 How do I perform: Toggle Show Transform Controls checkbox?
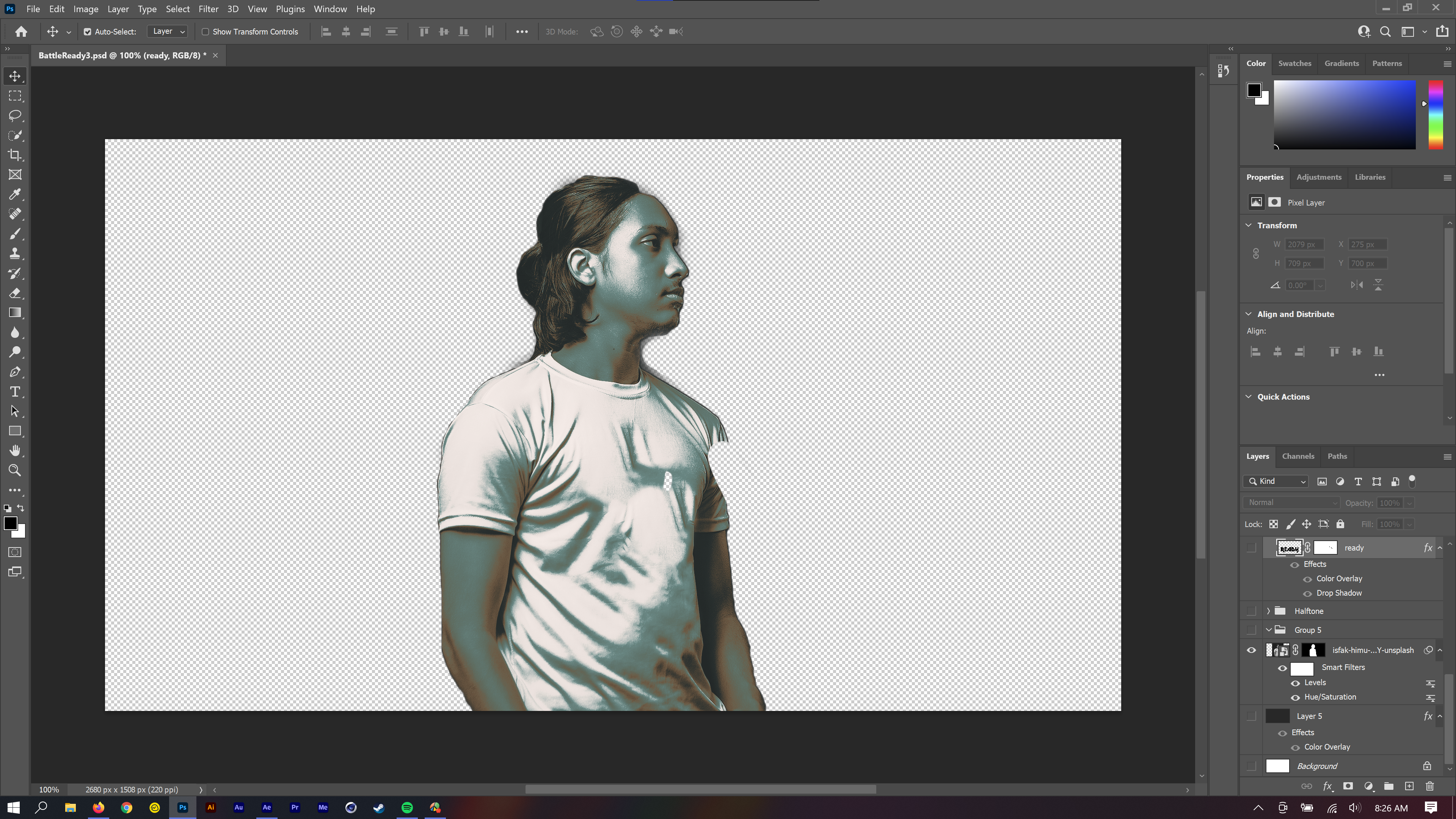pyautogui.click(x=205, y=31)
